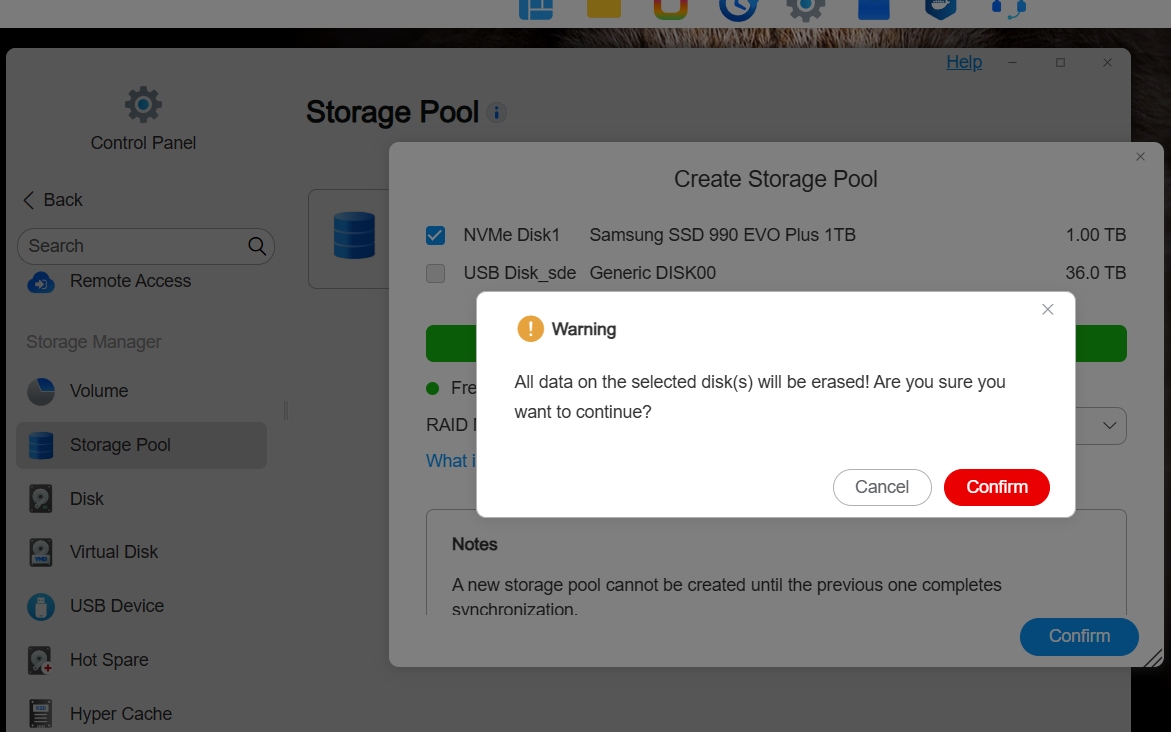Click the Volume pie chart icon
The width and height of the screenshot is (1171, 732).
coord(41,391)
